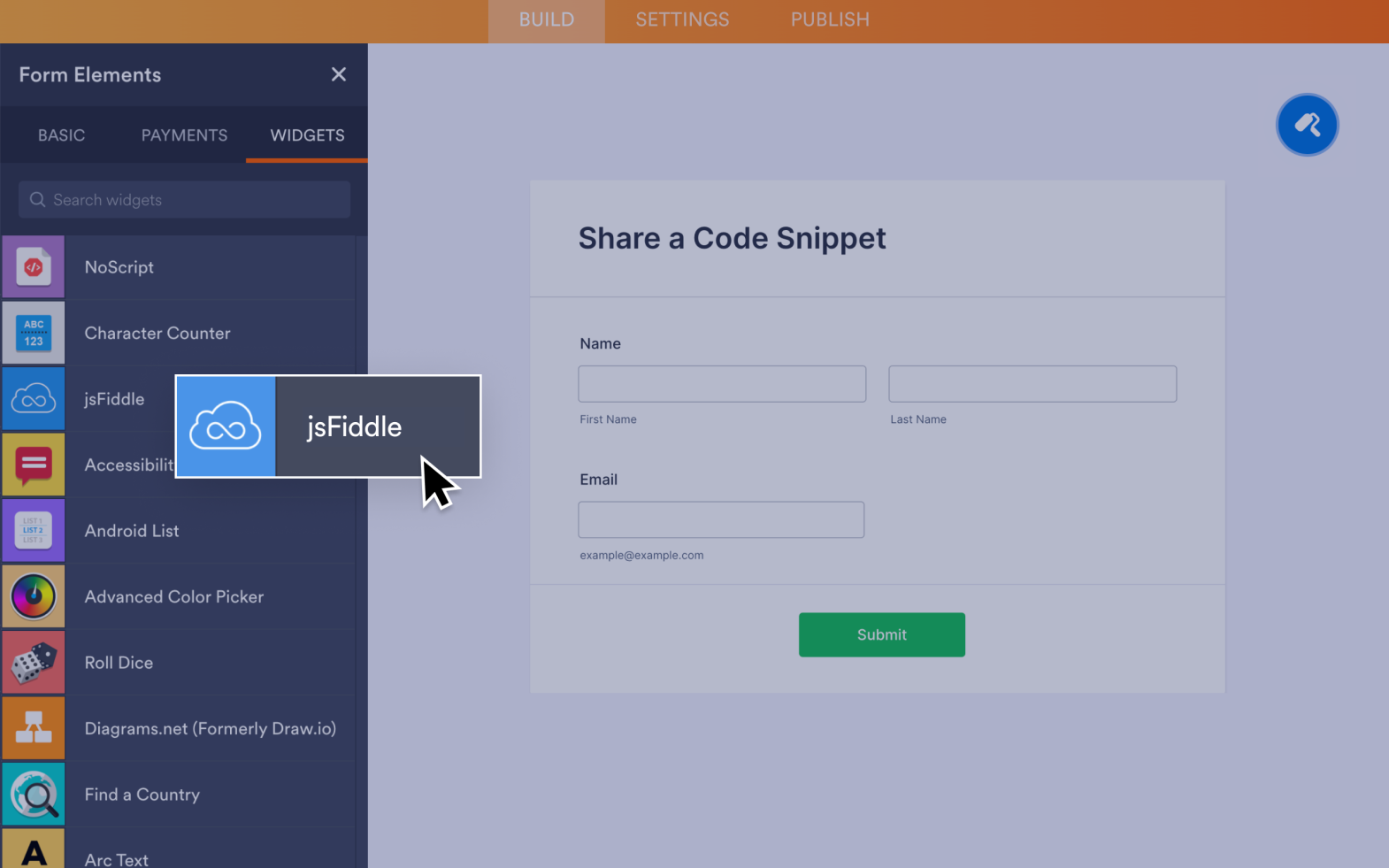
Task: Select the Arc Text label
Action: pyautogui.click(x=117, y=859)
